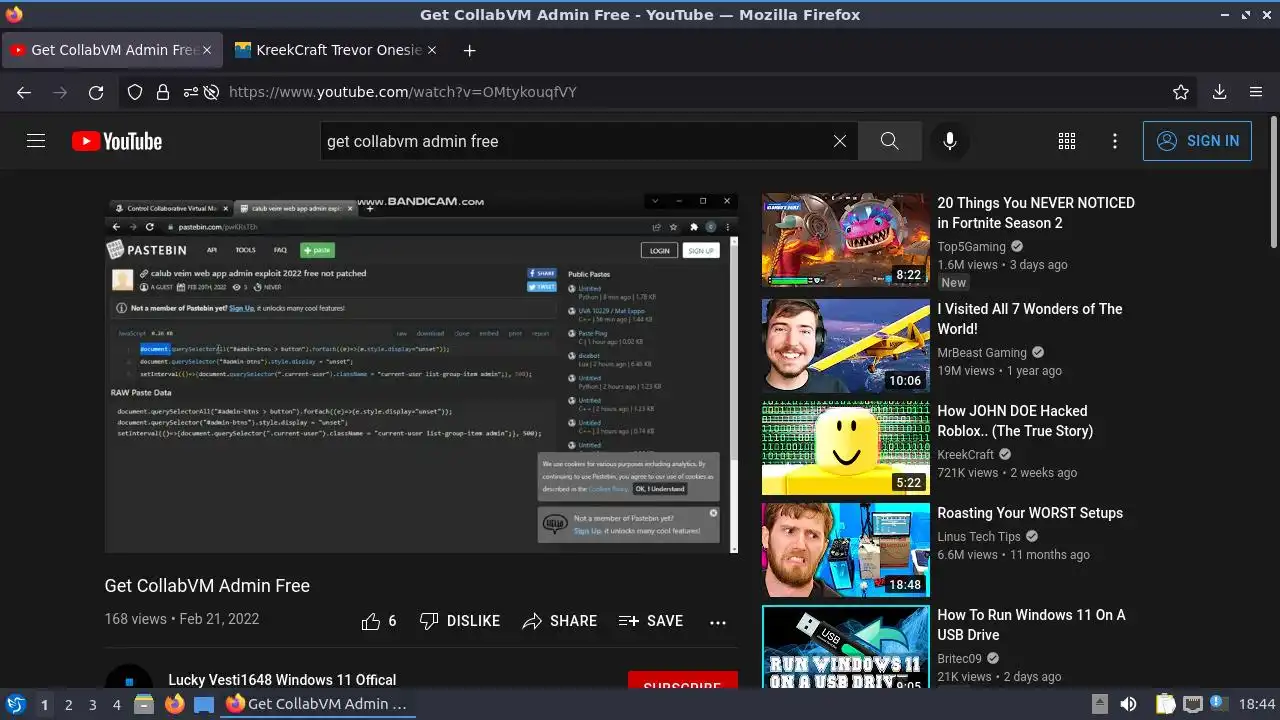Click the red SUBSCRIBE button
The height and width of the screenshot is (720, 1280).
683,681
